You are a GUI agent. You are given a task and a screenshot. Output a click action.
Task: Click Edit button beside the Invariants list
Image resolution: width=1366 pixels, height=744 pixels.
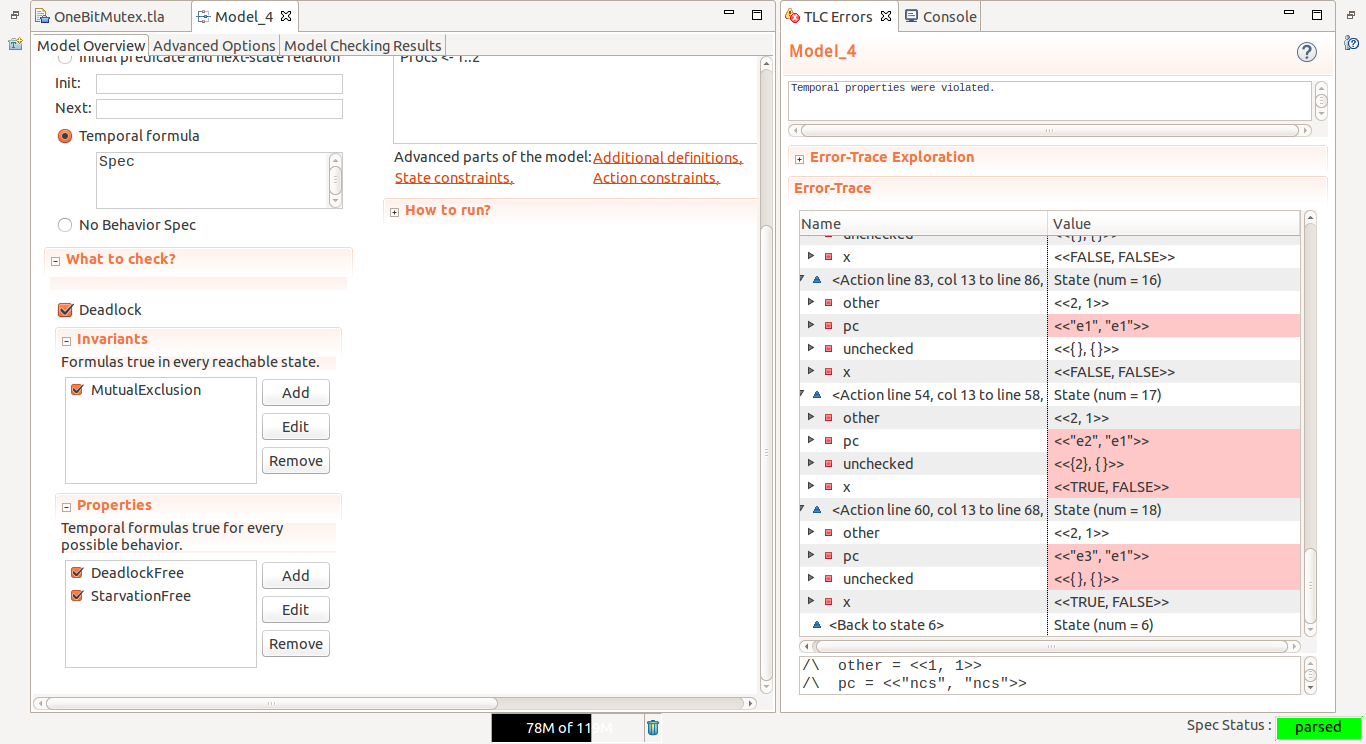(x=296, y=427)
